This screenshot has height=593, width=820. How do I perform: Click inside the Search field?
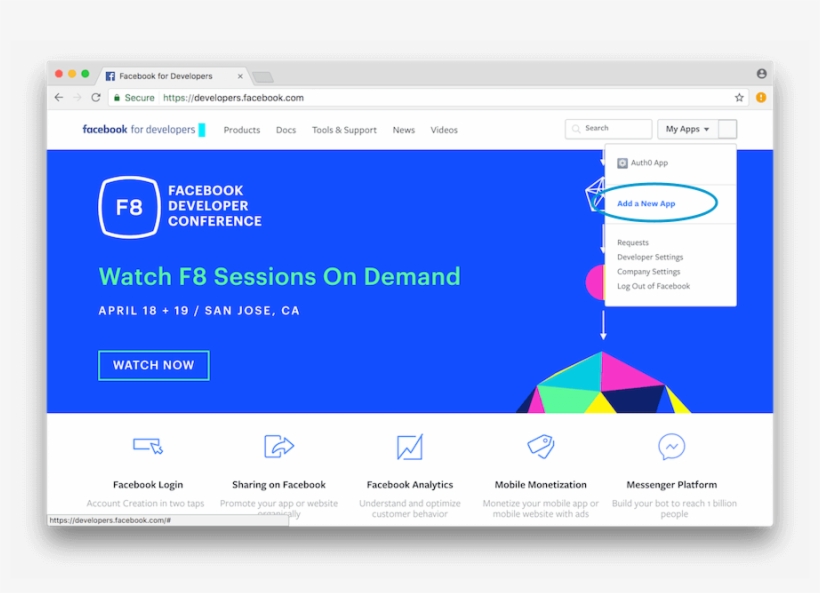[608, 129]
